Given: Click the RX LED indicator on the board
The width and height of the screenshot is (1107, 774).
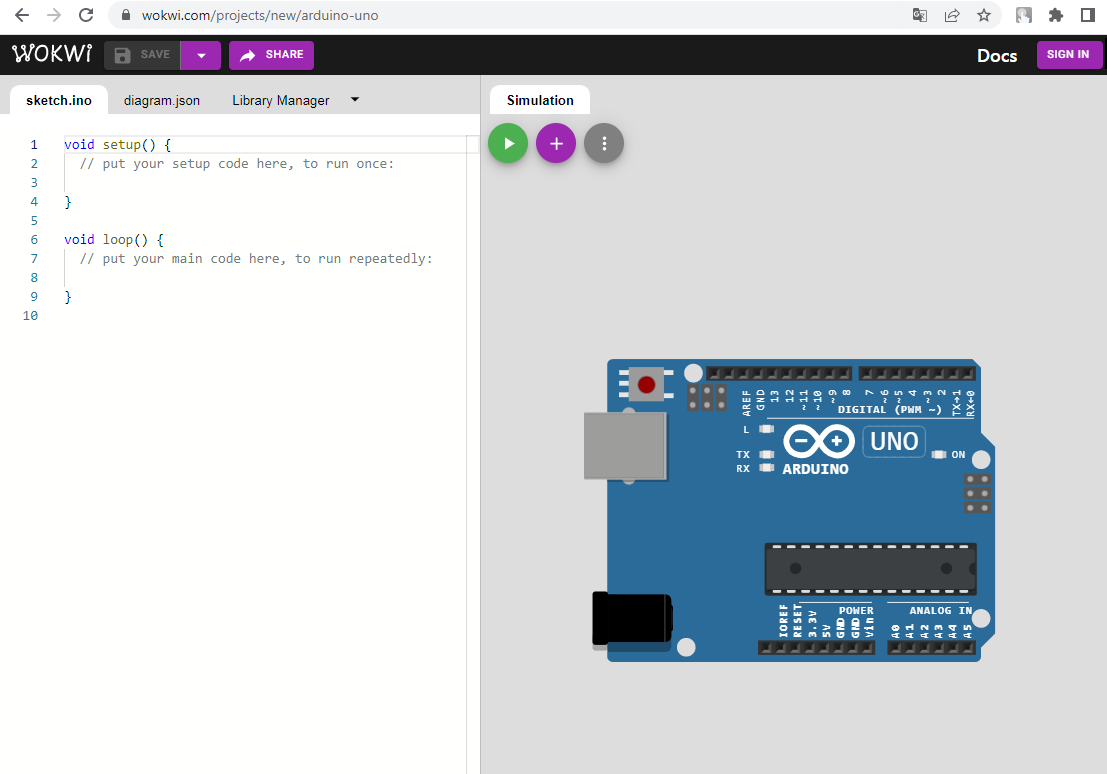Looking at the screenshot, I should [x=766, y=468].
